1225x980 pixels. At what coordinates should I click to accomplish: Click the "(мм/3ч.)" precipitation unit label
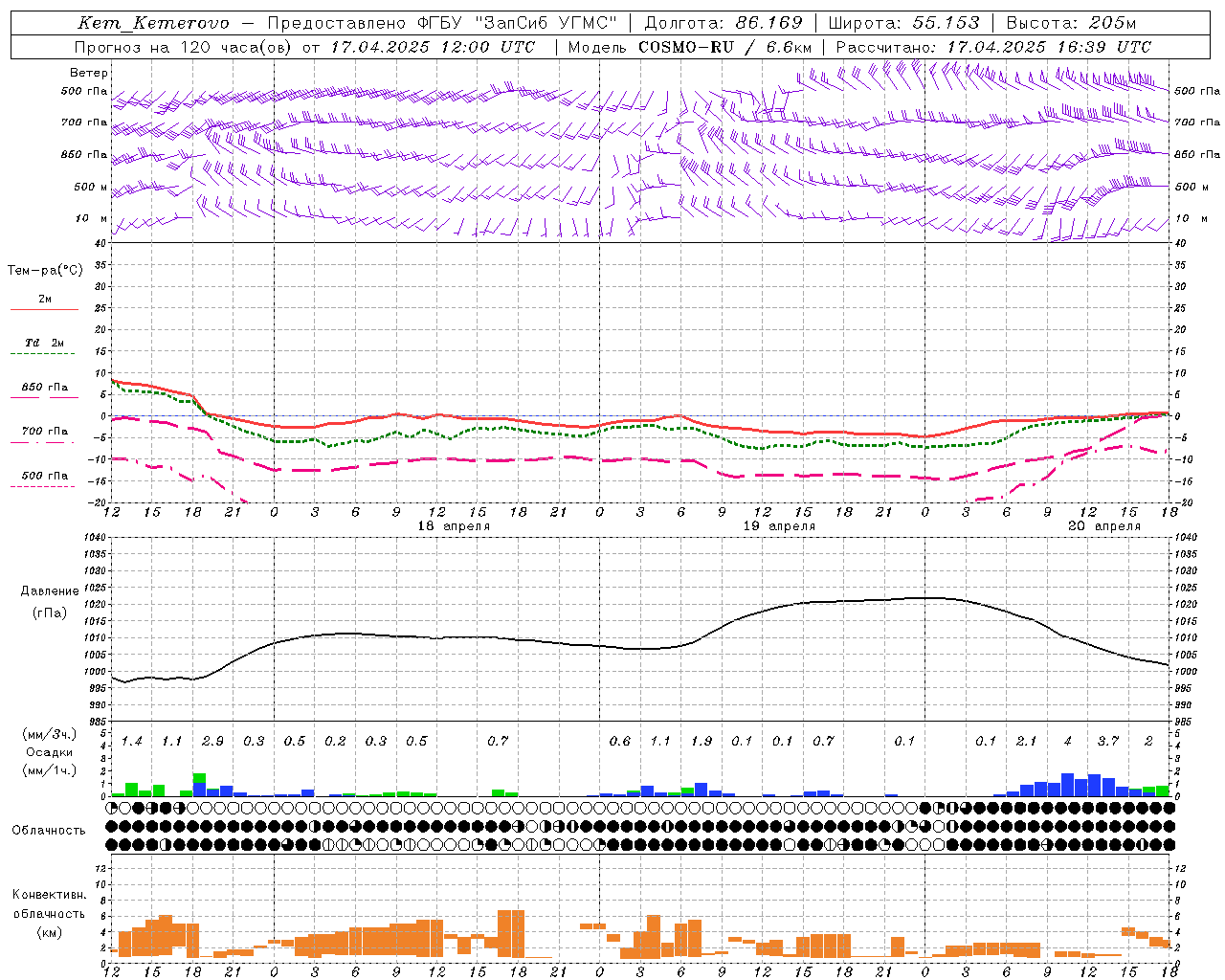point(50,734)
